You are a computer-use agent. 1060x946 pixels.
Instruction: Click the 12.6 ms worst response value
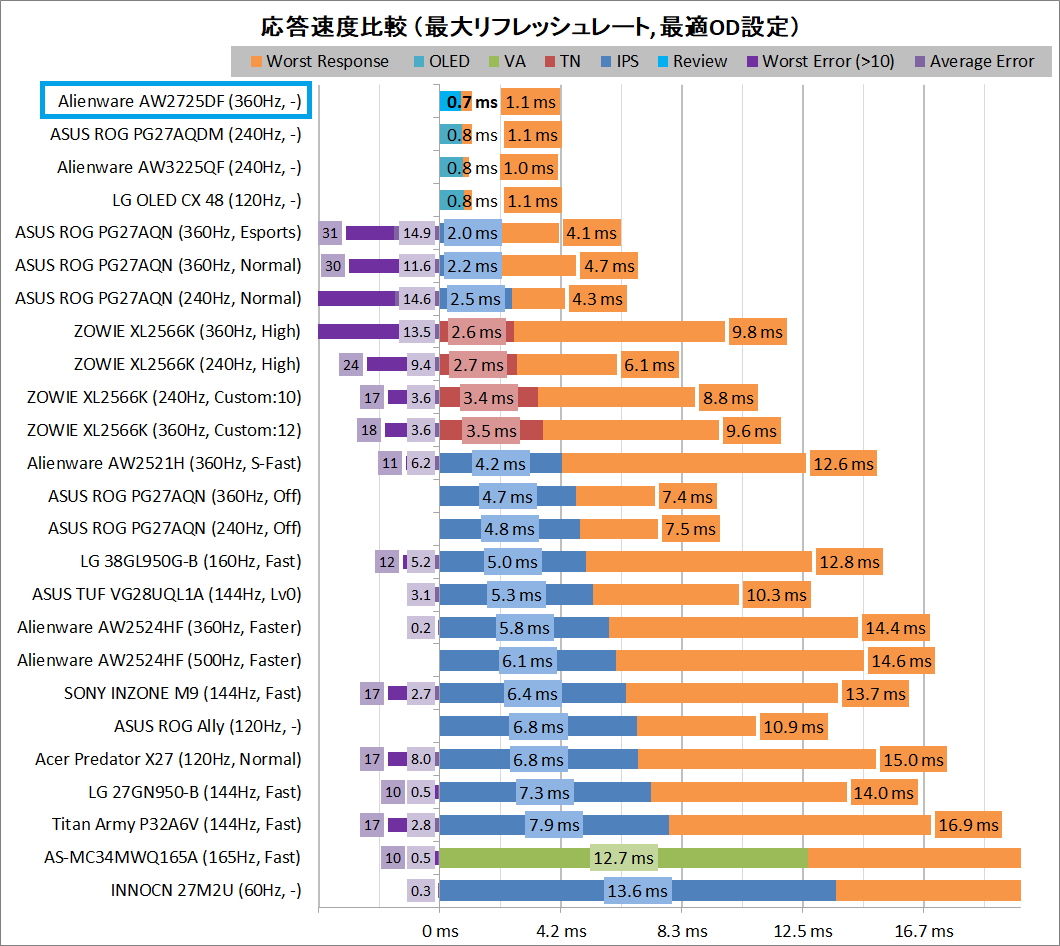[843, 464]
